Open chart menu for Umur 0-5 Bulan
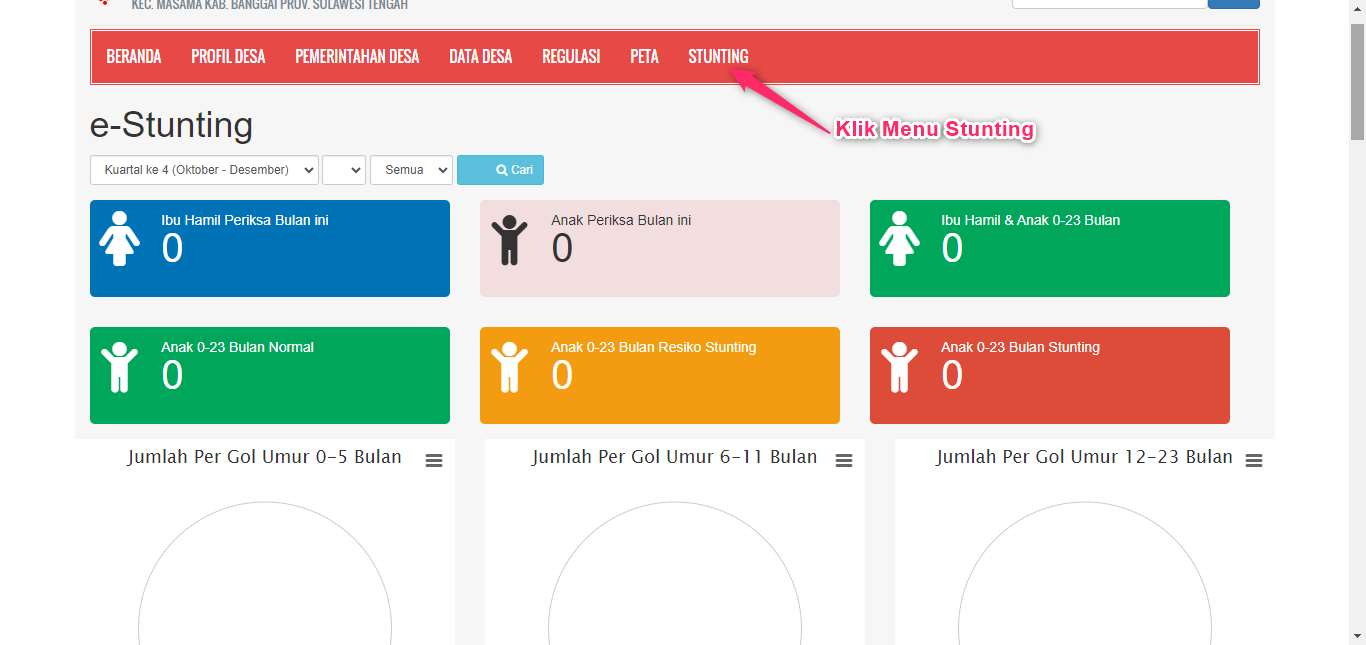Viewport: 1366px width, 645px height. click(x=434, y=460)
